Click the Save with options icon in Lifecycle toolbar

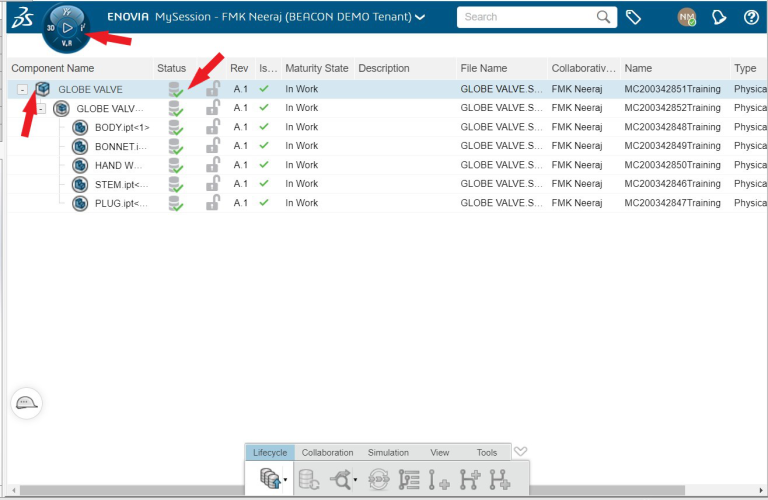270,478
